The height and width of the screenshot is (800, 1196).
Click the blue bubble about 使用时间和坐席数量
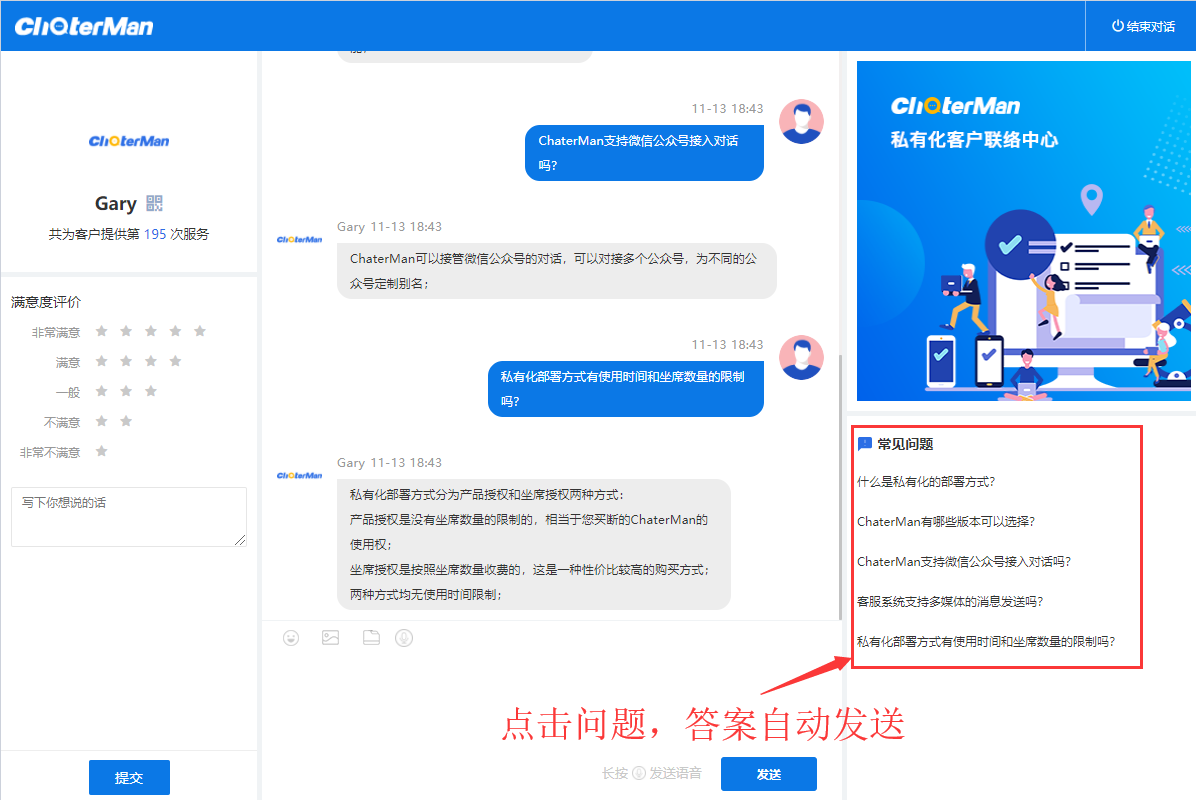(x=625, y=389)
